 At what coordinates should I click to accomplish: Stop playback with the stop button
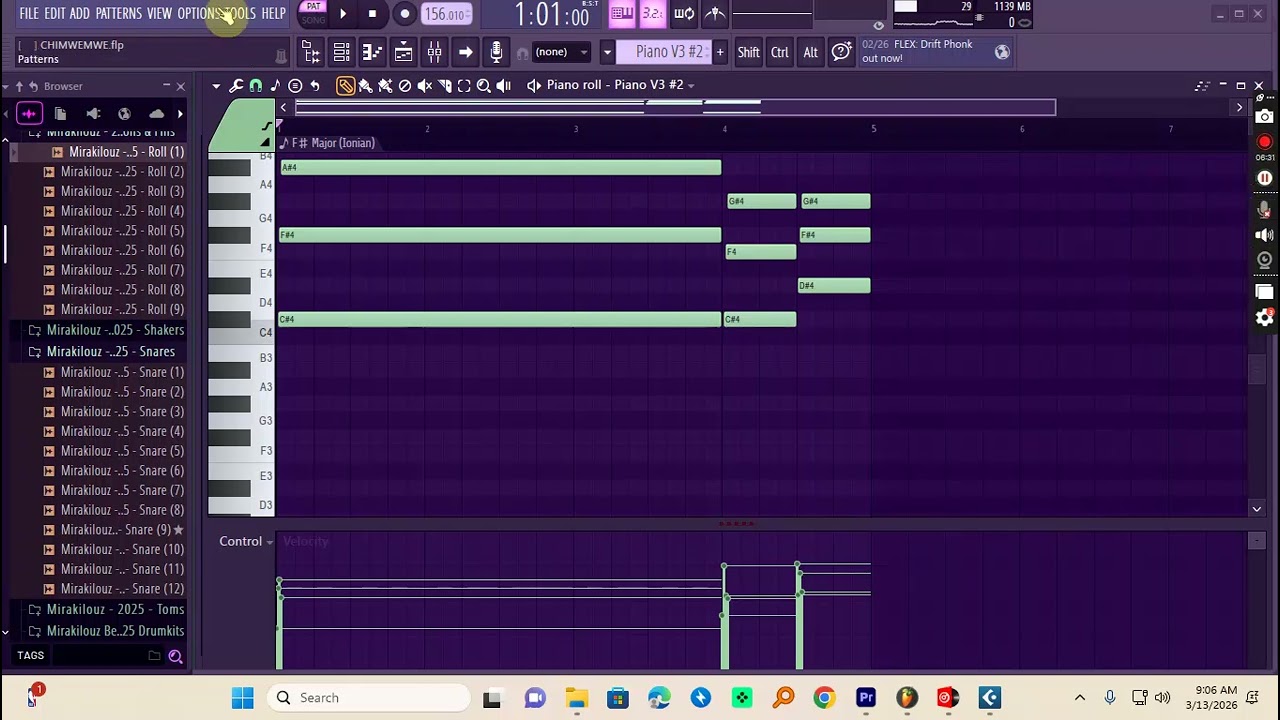[372, 14]
